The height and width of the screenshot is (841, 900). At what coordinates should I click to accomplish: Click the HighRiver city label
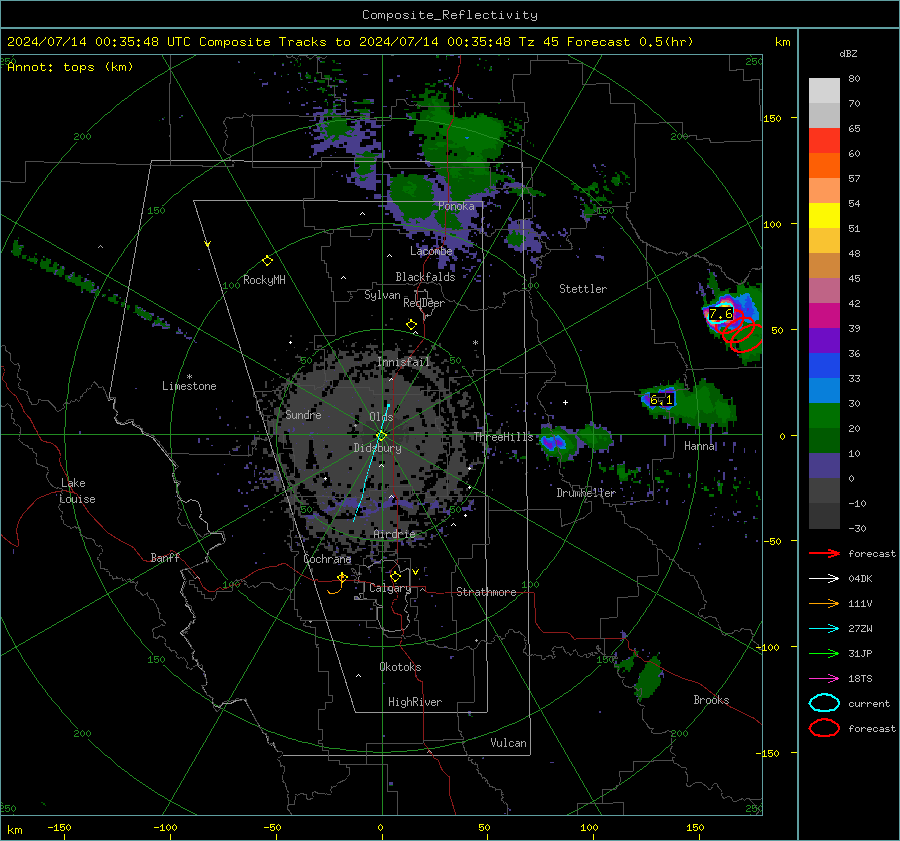[415, 702]
